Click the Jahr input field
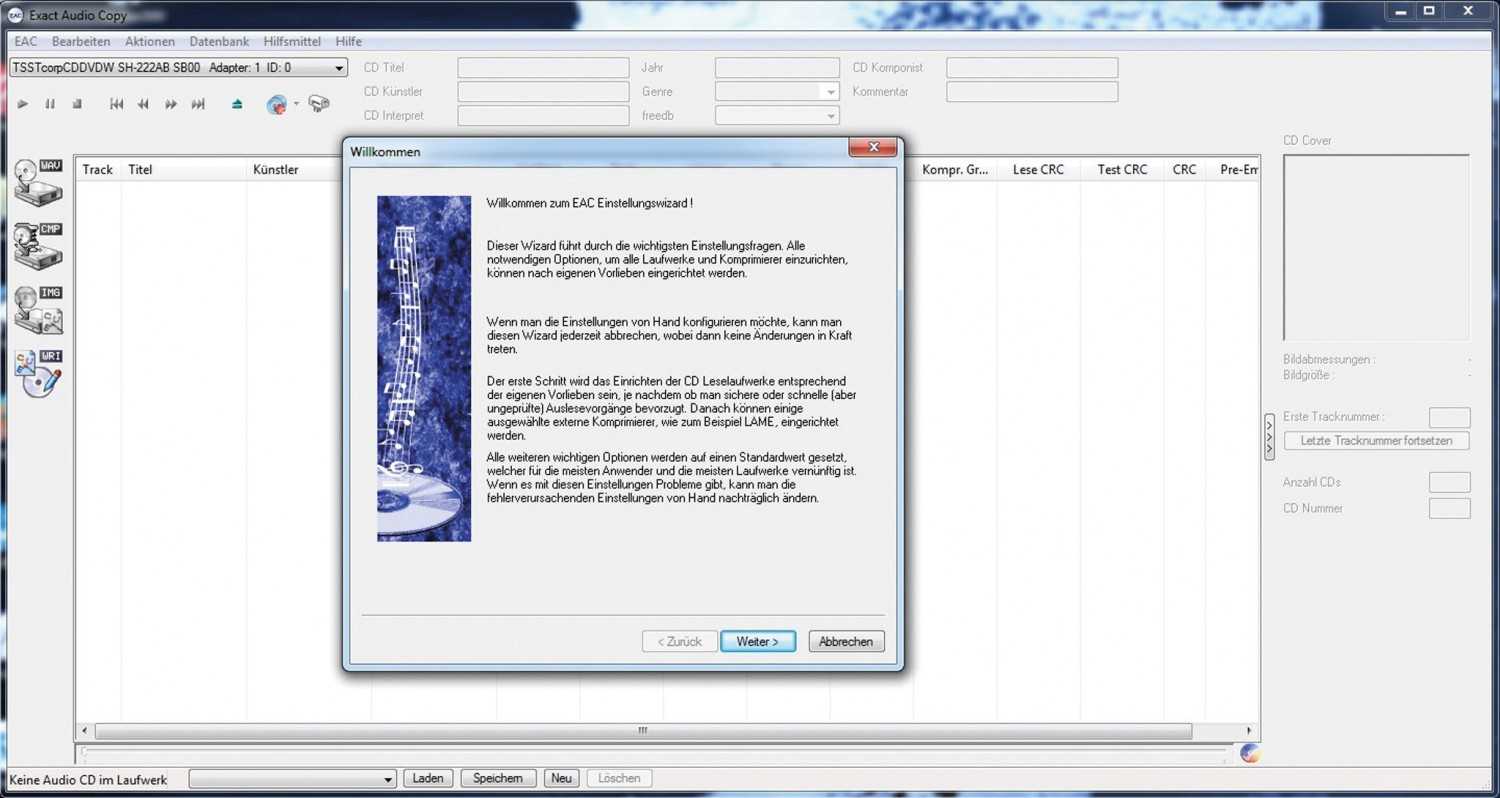 pyautogui.click(x=777, y=68)
